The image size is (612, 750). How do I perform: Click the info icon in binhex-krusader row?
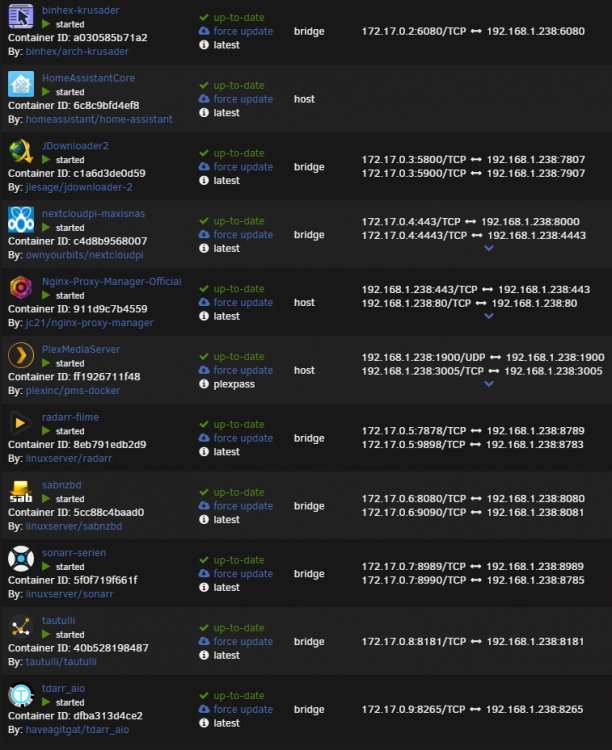point(204,45)
